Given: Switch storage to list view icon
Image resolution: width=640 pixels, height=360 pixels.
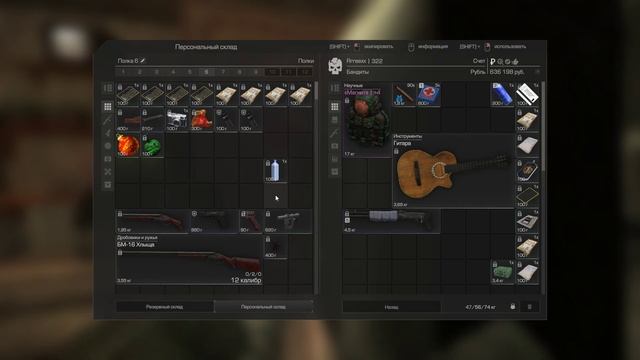Looking at the screenshot, I should pos(108,88).
